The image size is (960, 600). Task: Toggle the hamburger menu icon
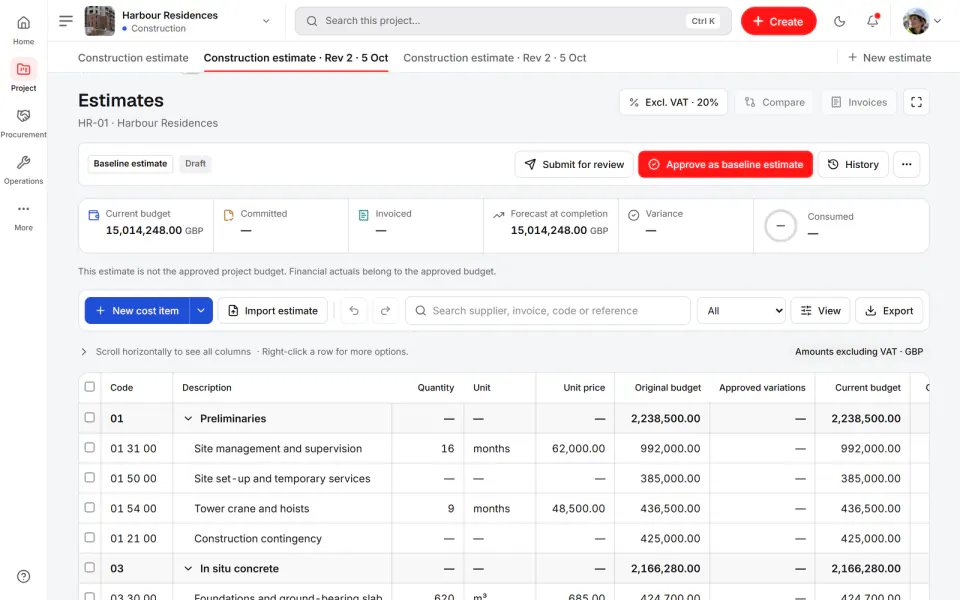tap(66, 21)
